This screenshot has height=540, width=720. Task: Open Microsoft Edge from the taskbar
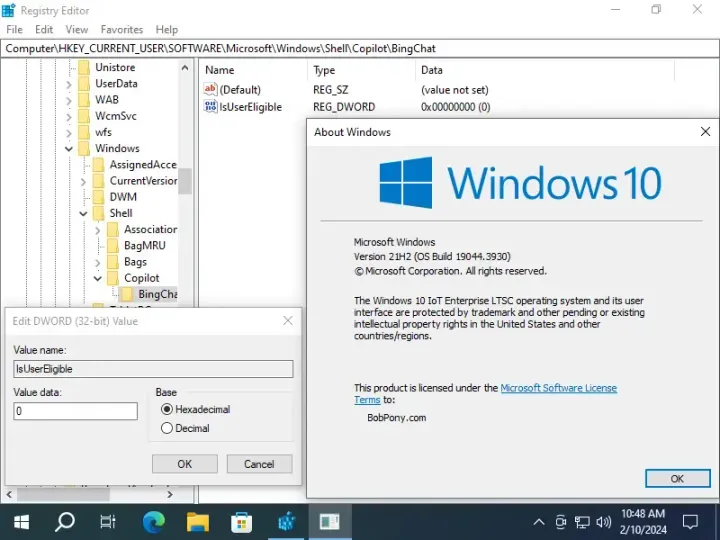tap(153, 521)
